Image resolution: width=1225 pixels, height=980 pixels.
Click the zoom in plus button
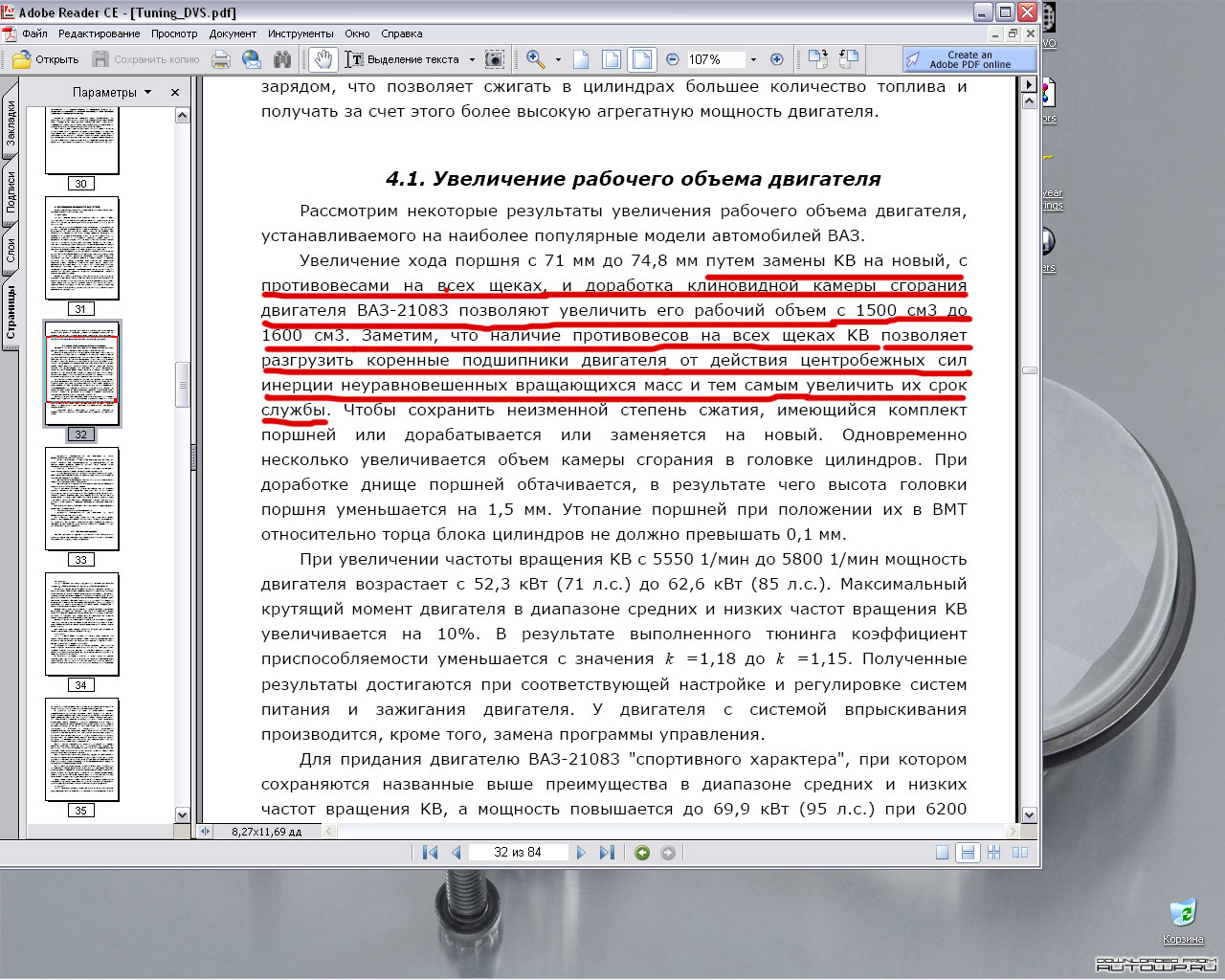777,59
